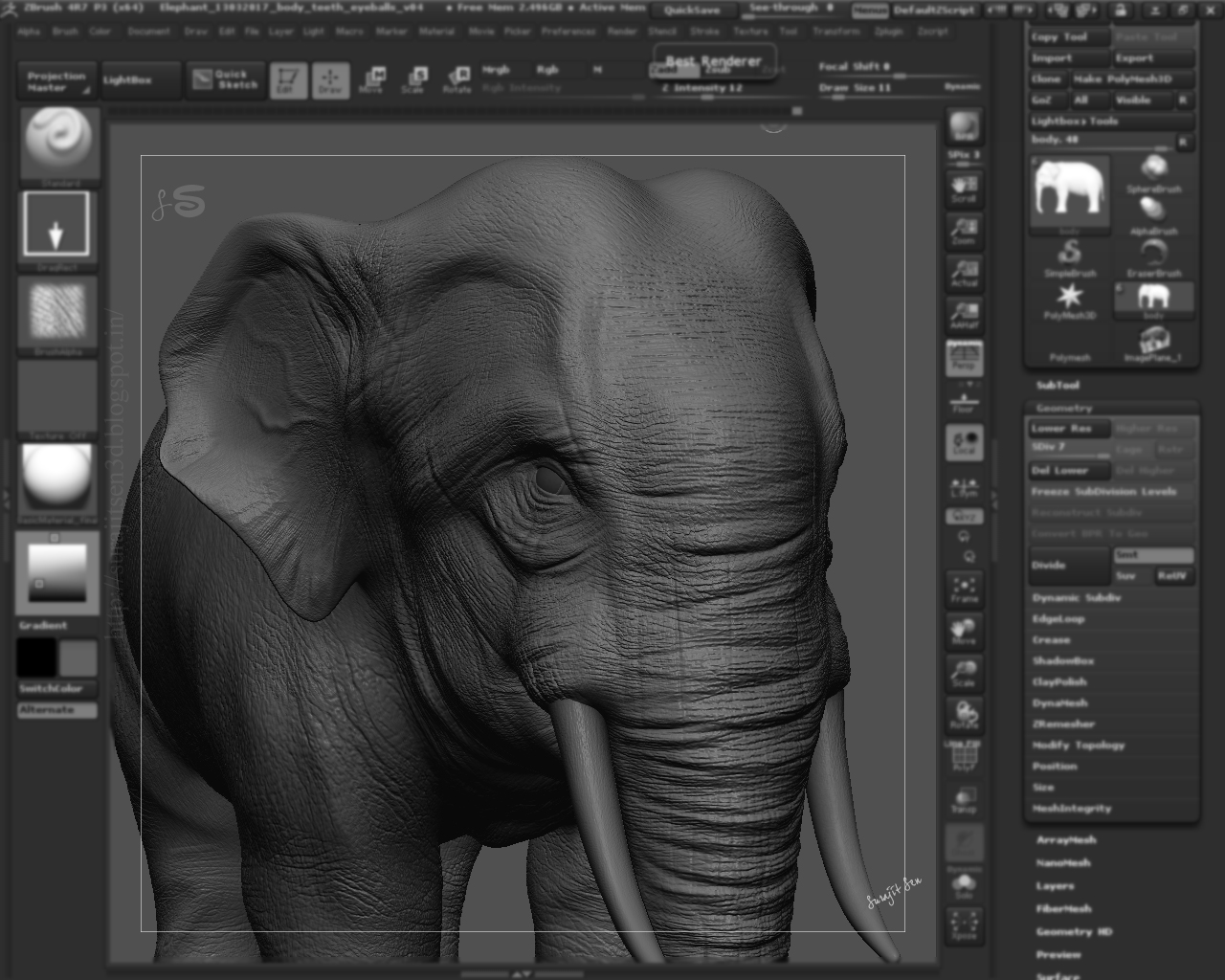Select the Scroll navigation icon
Viewport: 1225px width, 980px height.
964,189
